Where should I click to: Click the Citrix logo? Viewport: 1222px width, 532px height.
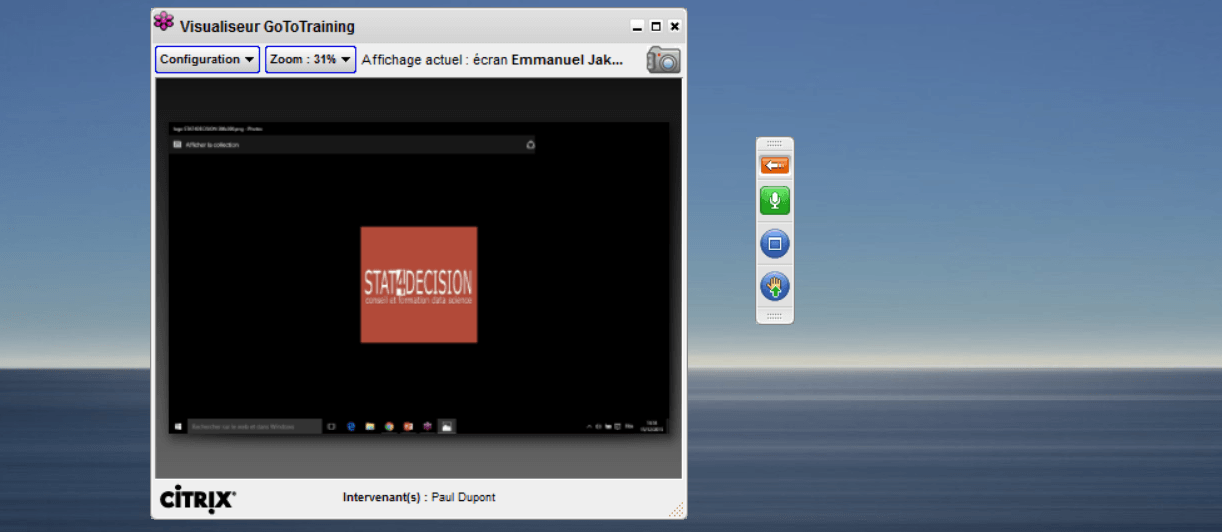[198, 498]
